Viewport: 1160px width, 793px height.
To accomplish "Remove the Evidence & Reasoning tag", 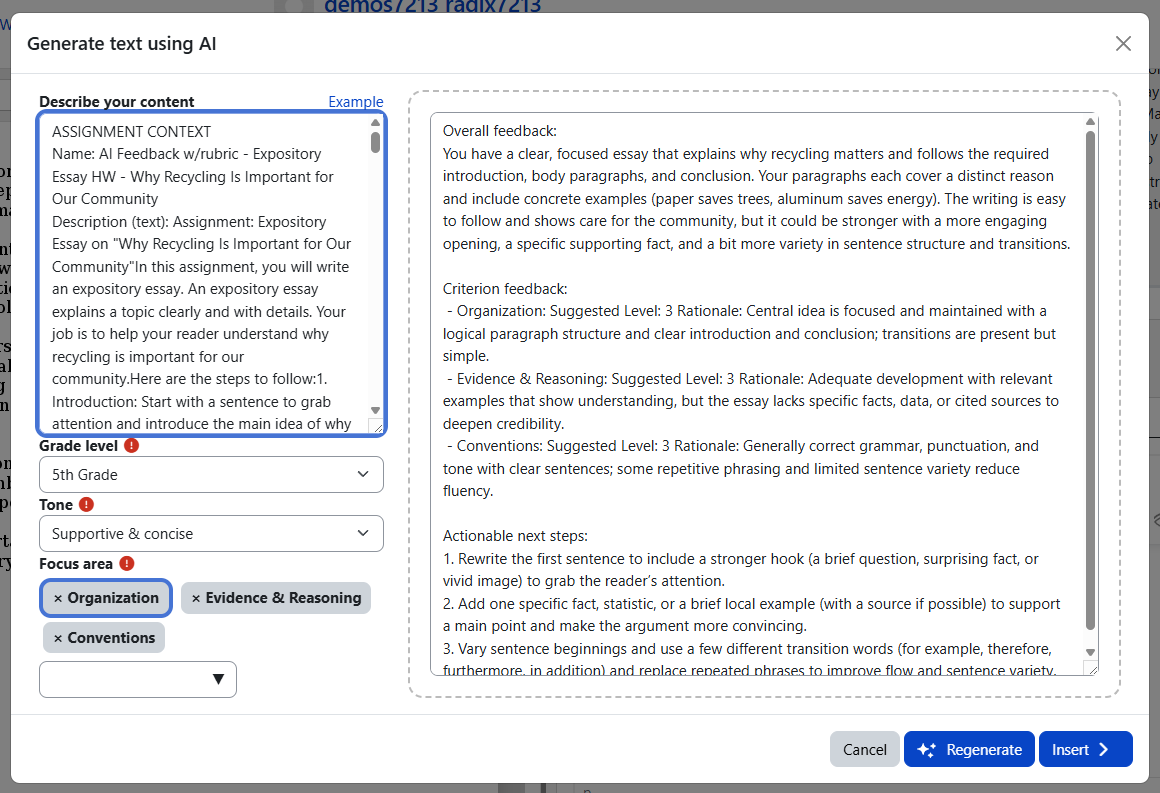I will pyautogui.click(x=196, y=598).
